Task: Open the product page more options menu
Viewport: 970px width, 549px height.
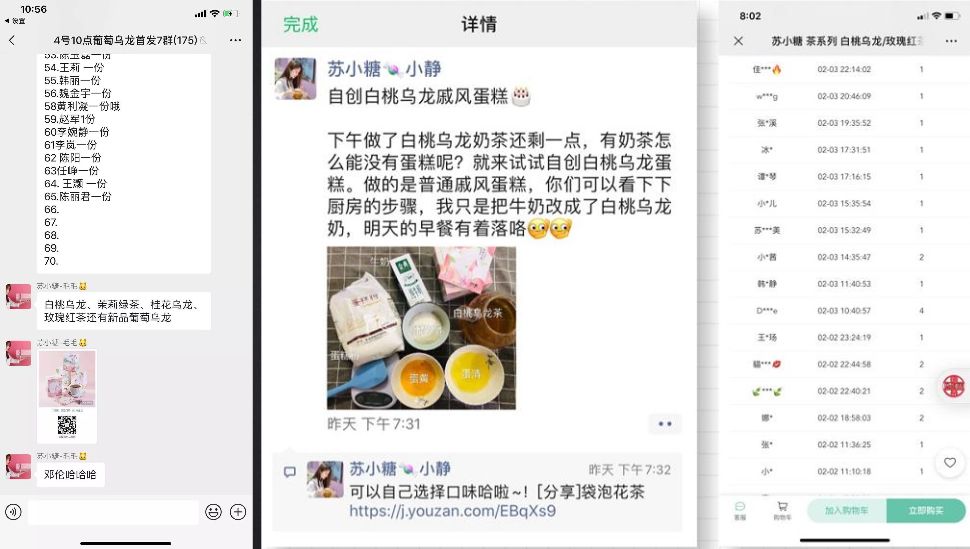Action: tap(951, 41)
